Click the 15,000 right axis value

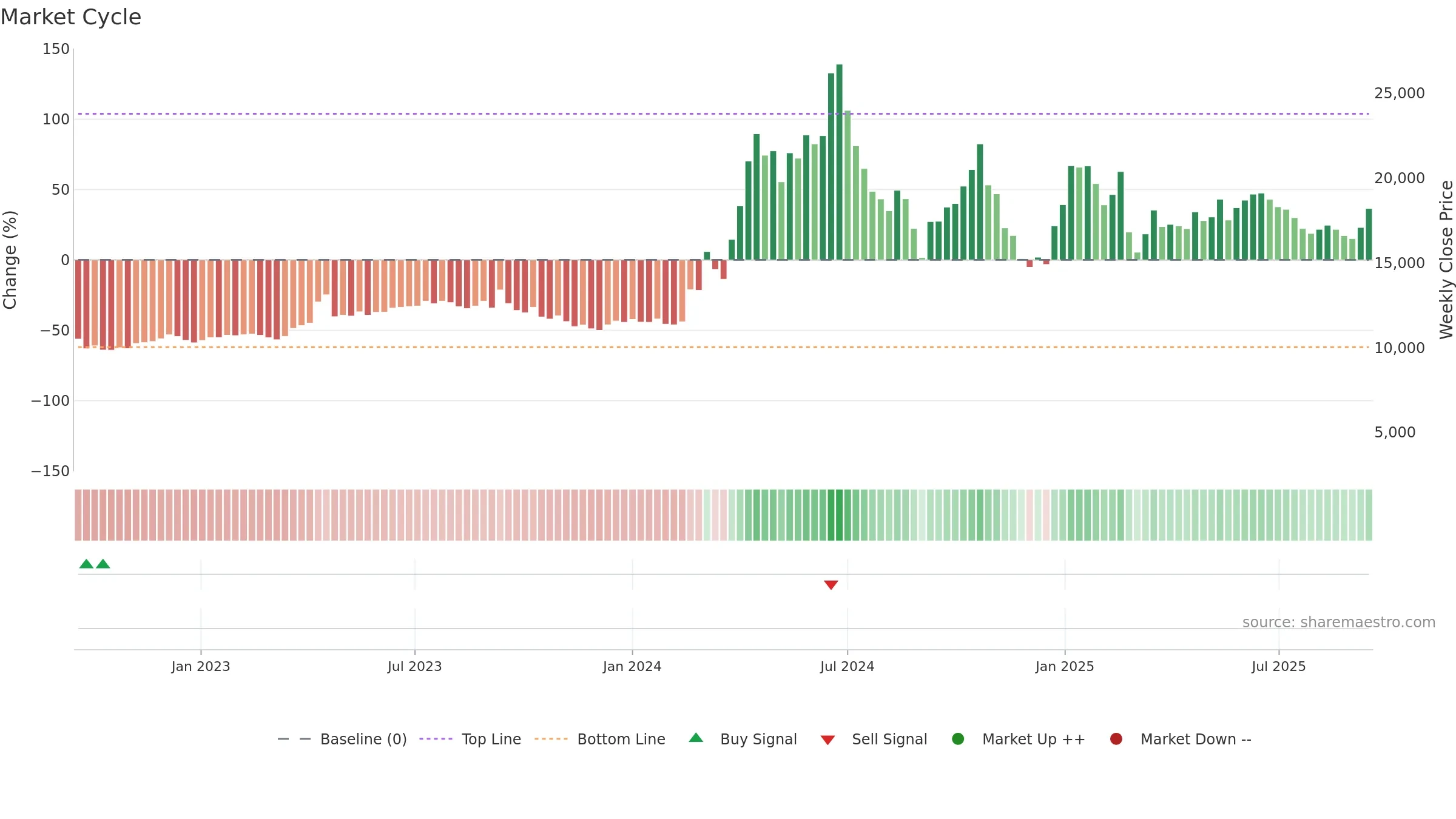coord(1400,263)
